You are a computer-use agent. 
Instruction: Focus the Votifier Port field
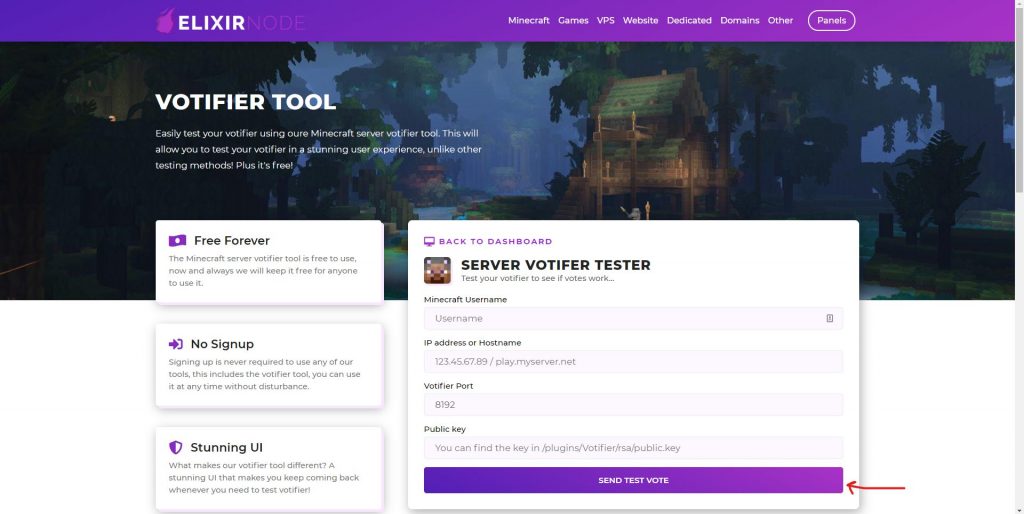[633, 404]
